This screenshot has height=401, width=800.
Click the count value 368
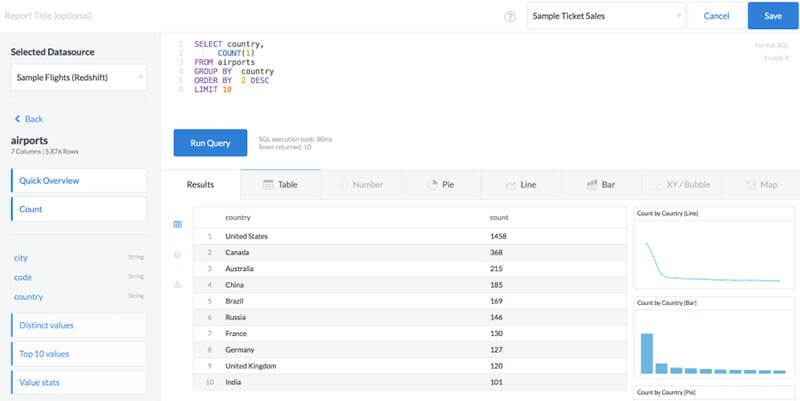496,253
